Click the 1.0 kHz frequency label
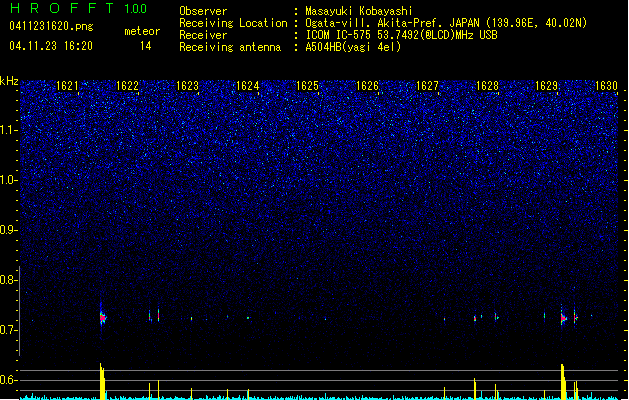The height and width of the screenshot is (400, 629). click(x=8, y=180)
